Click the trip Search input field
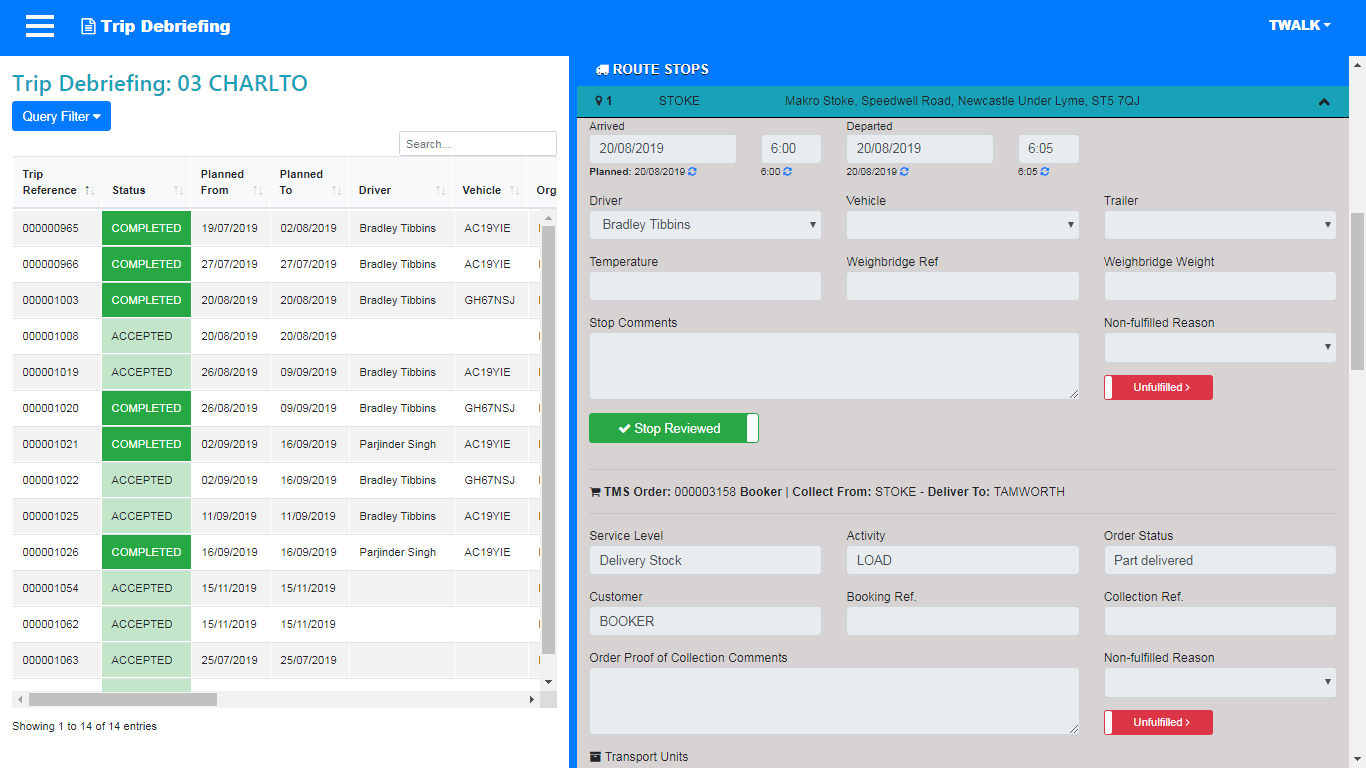Screen dimensions: 1366x768 click(x=478, y=144)
